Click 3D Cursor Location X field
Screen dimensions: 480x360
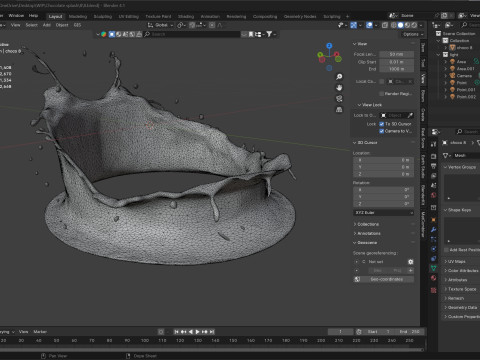[383, 160]
